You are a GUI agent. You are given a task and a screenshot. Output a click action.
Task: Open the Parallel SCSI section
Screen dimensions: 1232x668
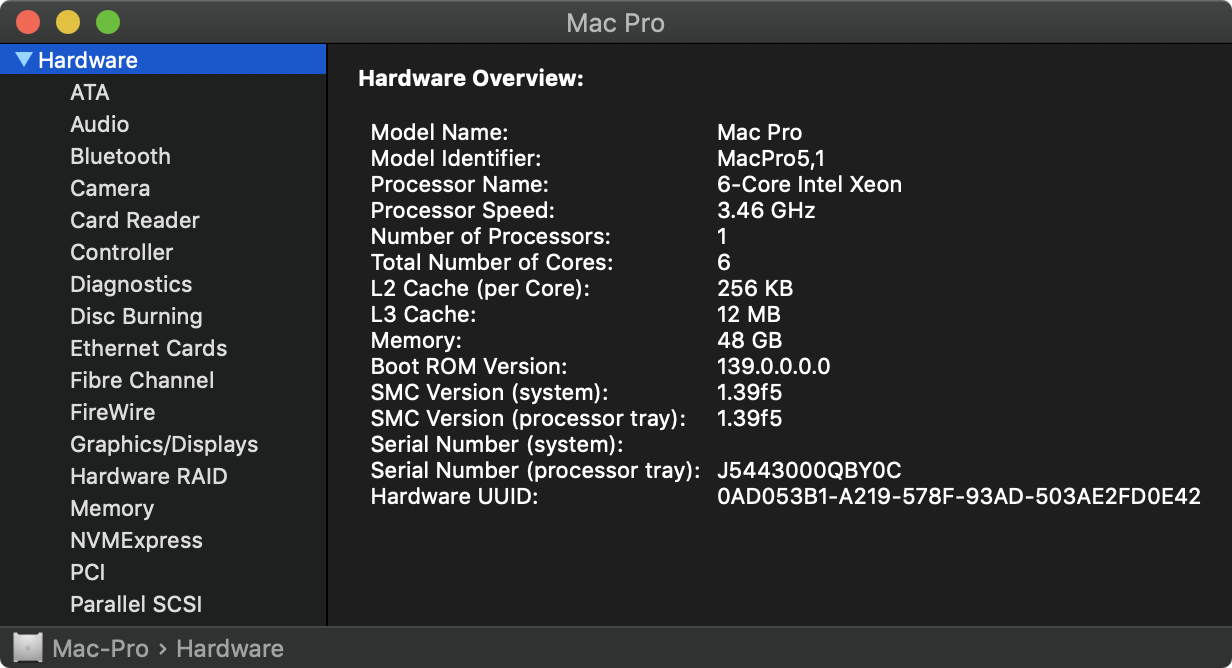click(x=136, y=604)
